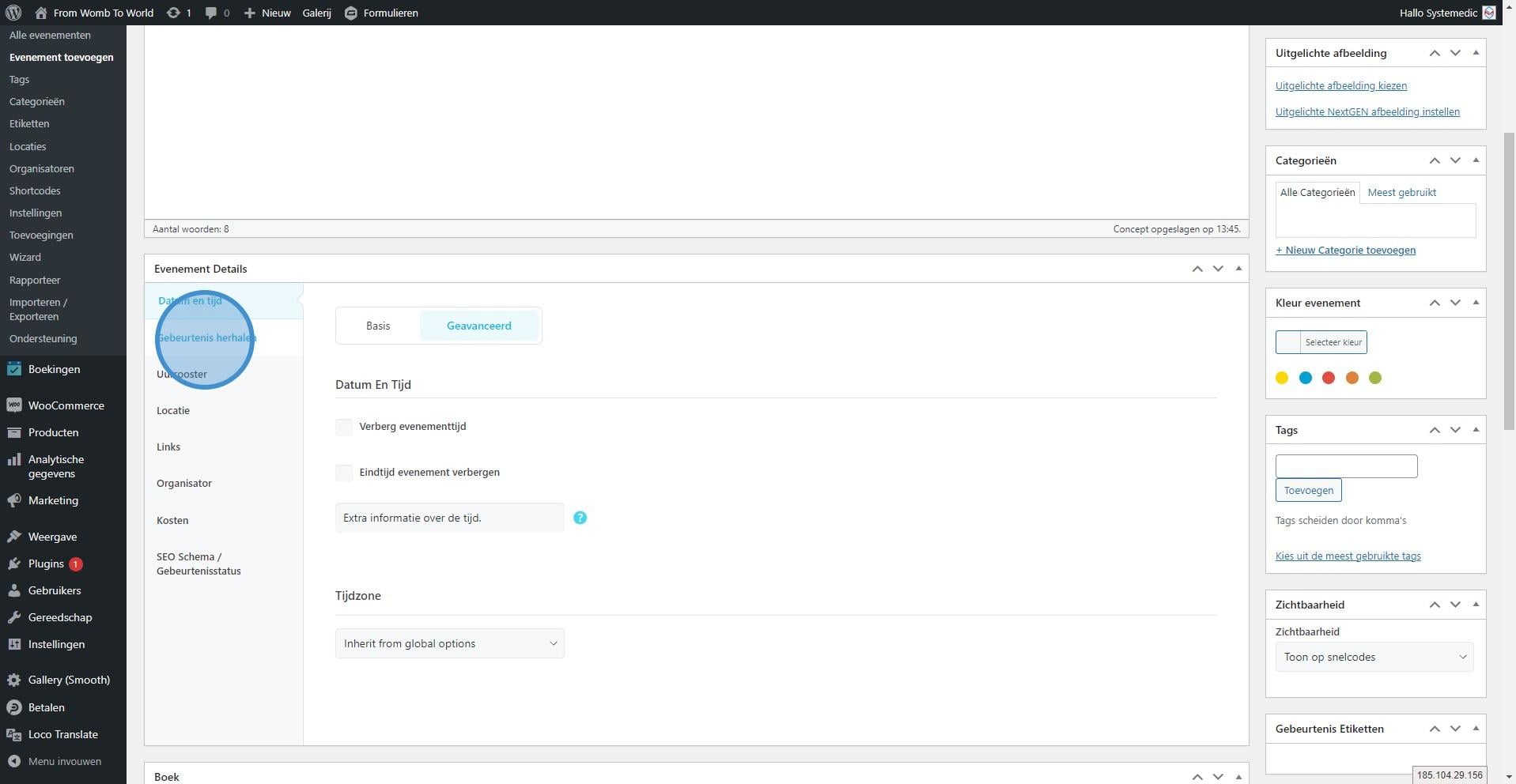Switch to the Basis mode toggle
Screen dimensions: 1516x784
(378, 326)
